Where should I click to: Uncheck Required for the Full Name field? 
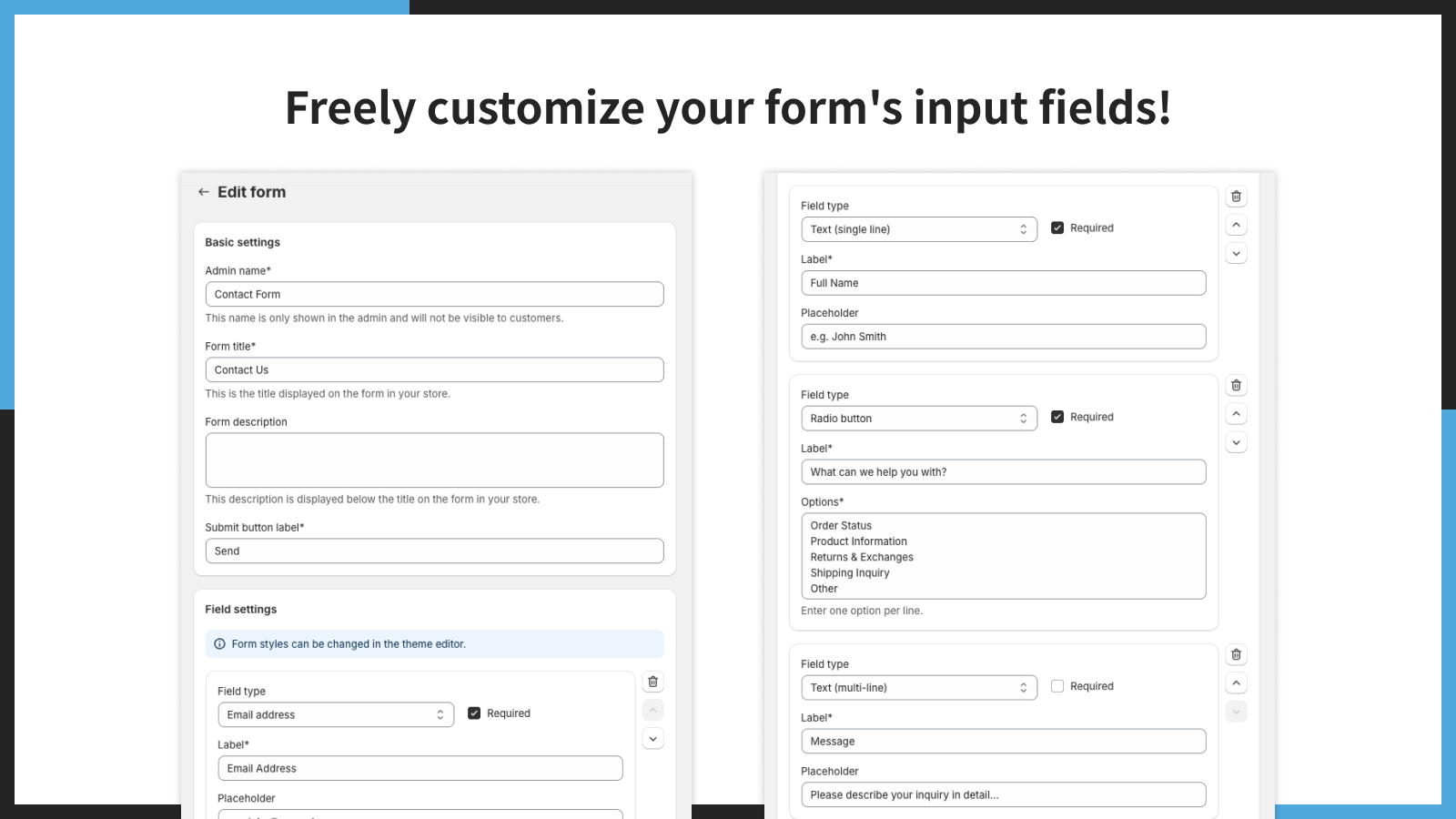coord(1057,228)
